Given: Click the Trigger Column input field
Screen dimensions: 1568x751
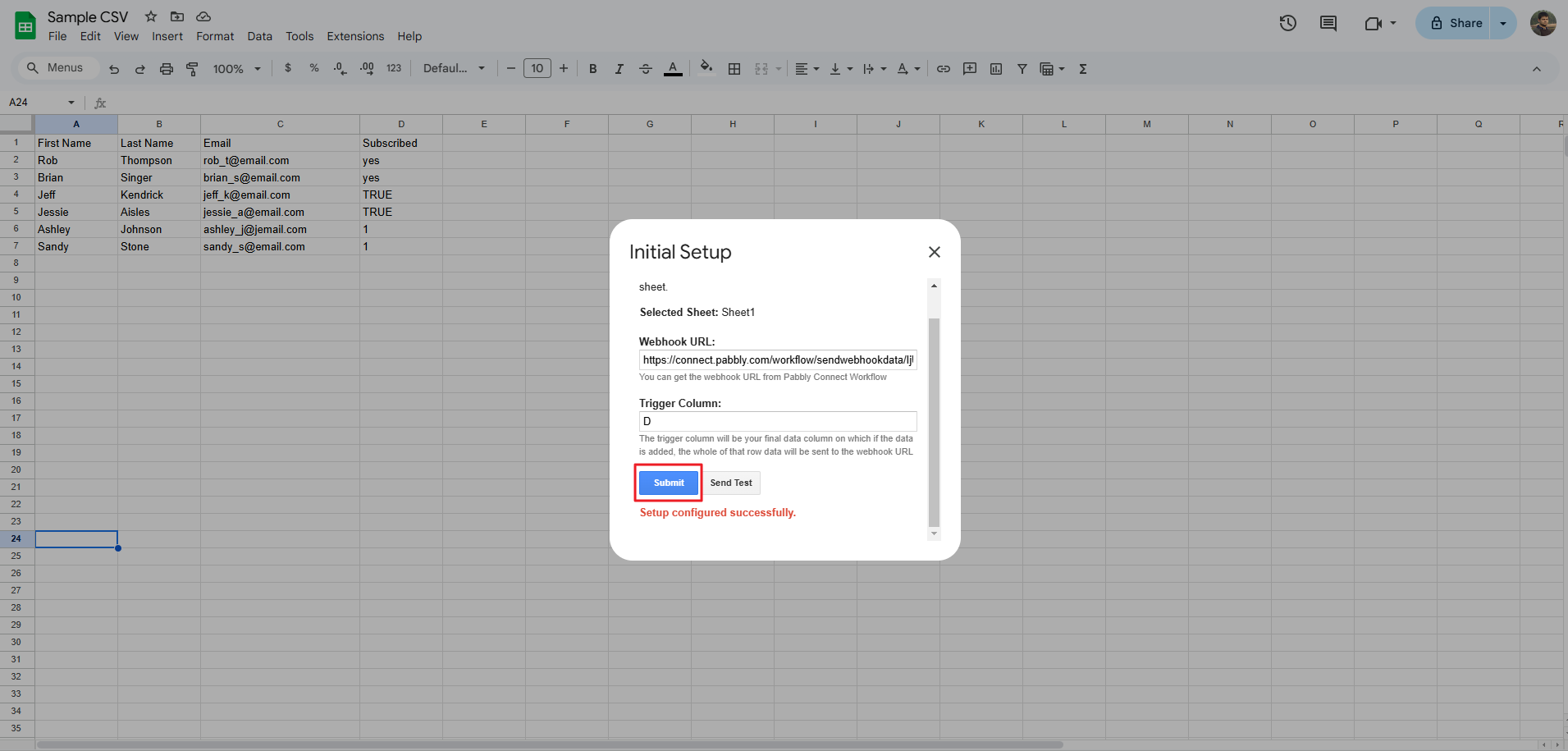Looking at the screenshot, I should pos(777,421).
